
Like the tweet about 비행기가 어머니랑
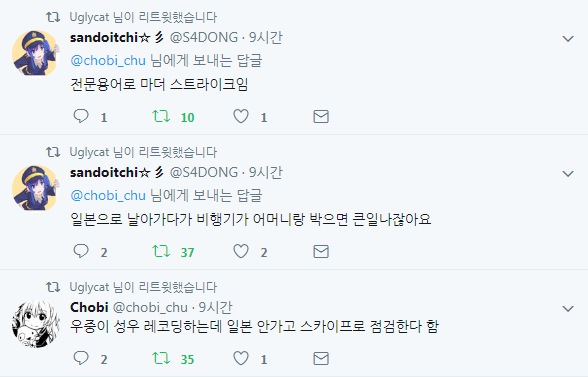coord(241,251)
